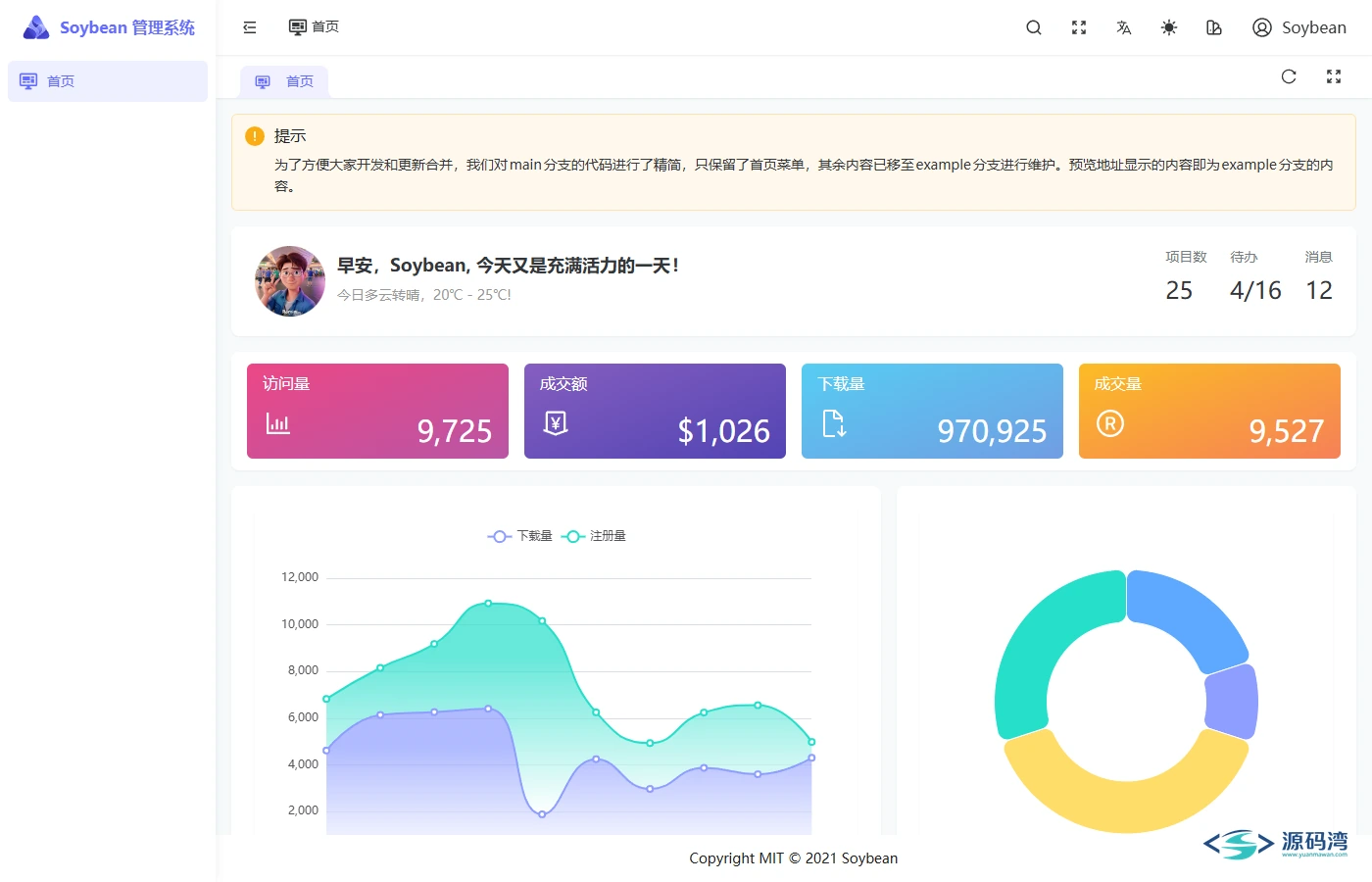The image size is (1372, 882).
Task: Switch to the 首页 page tab
Action: coord(284,81)
